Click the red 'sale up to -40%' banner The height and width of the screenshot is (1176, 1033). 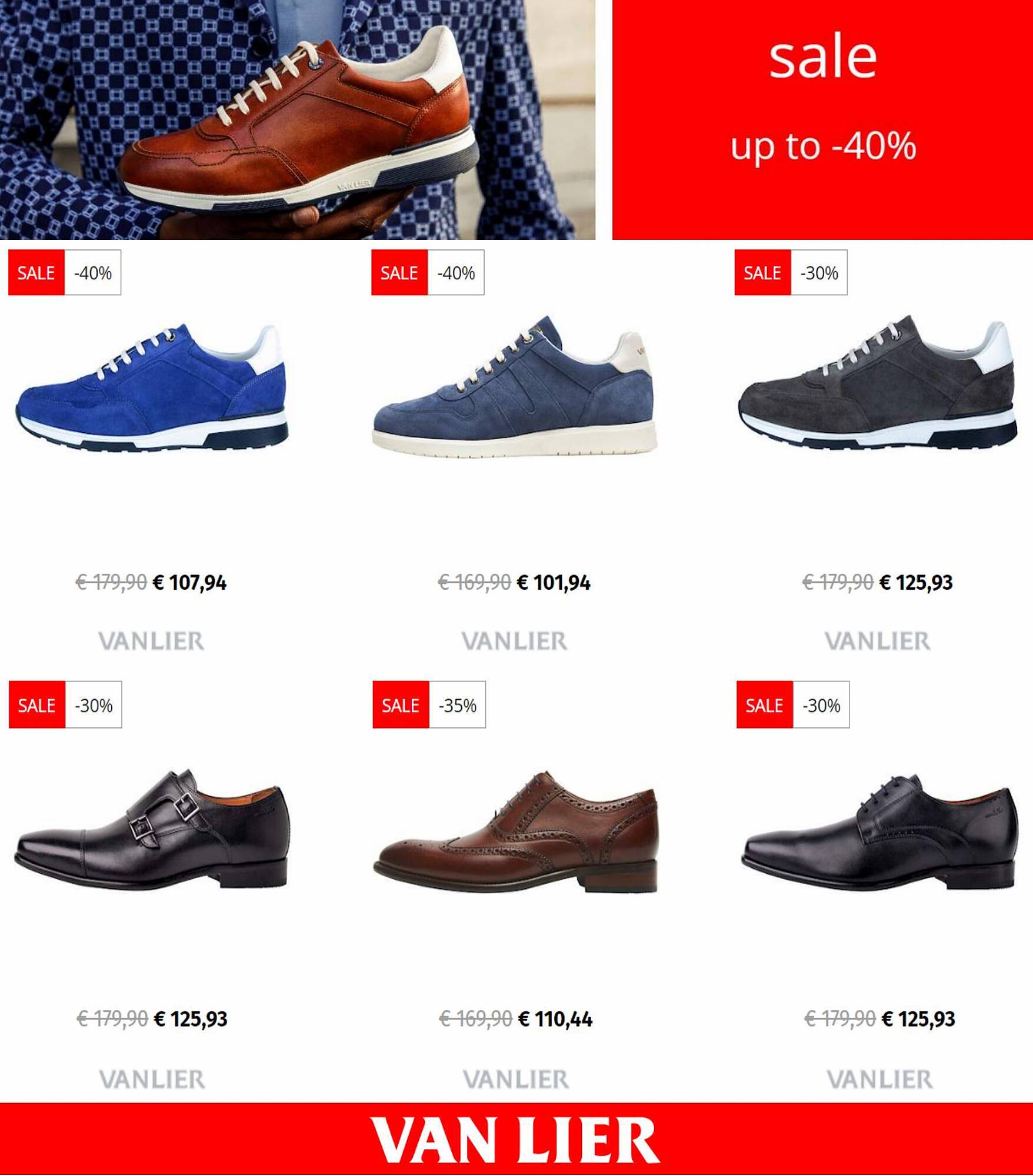(822, 120)
